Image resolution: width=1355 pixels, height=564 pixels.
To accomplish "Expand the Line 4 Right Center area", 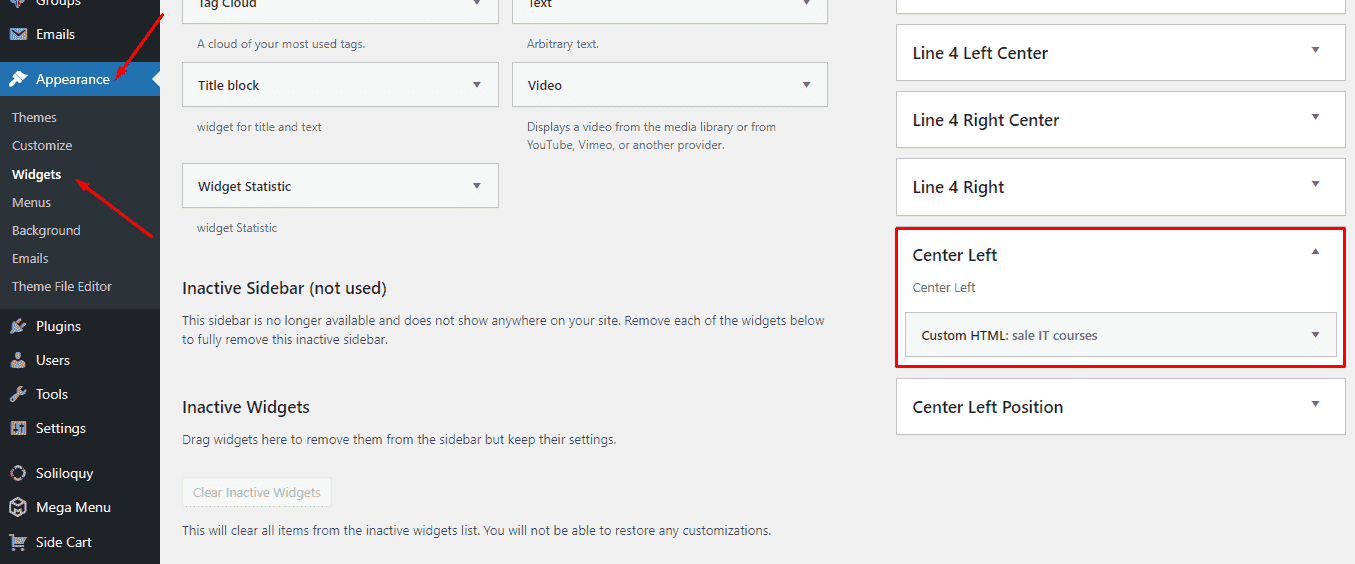I will (1315, 117).
